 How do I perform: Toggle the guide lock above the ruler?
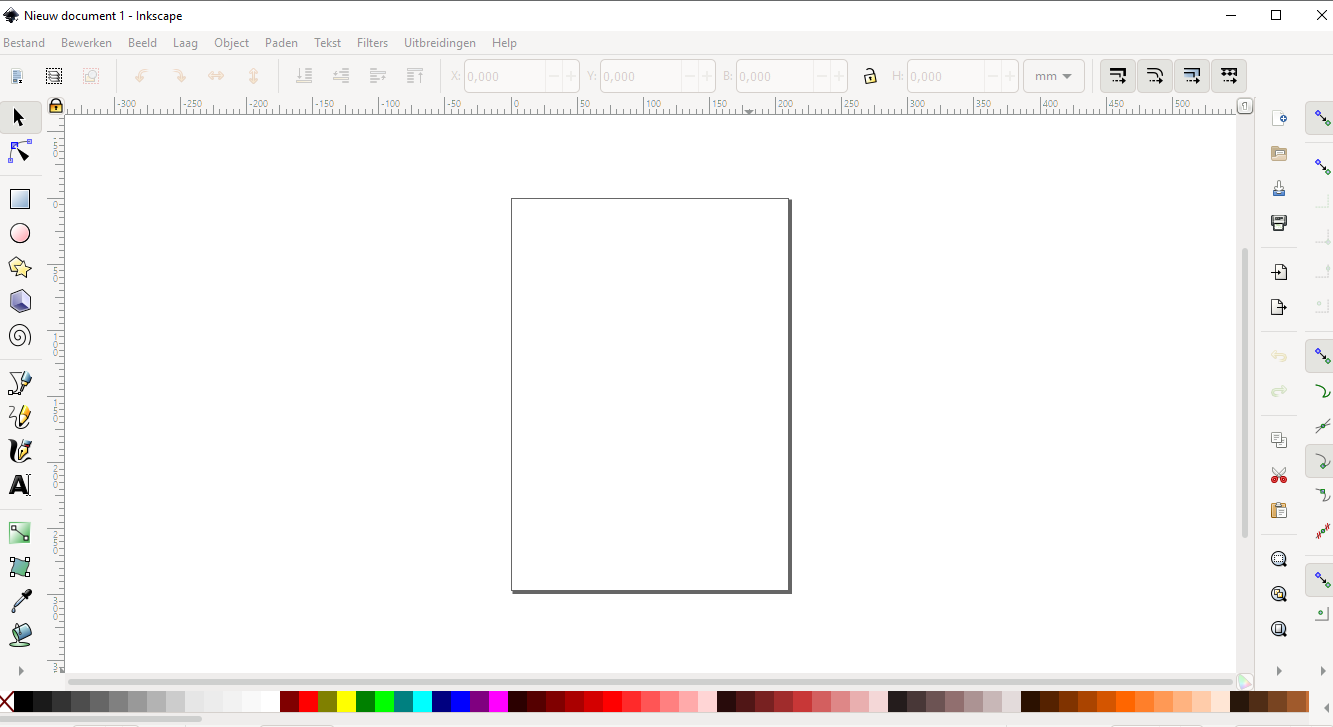(56, 105)
